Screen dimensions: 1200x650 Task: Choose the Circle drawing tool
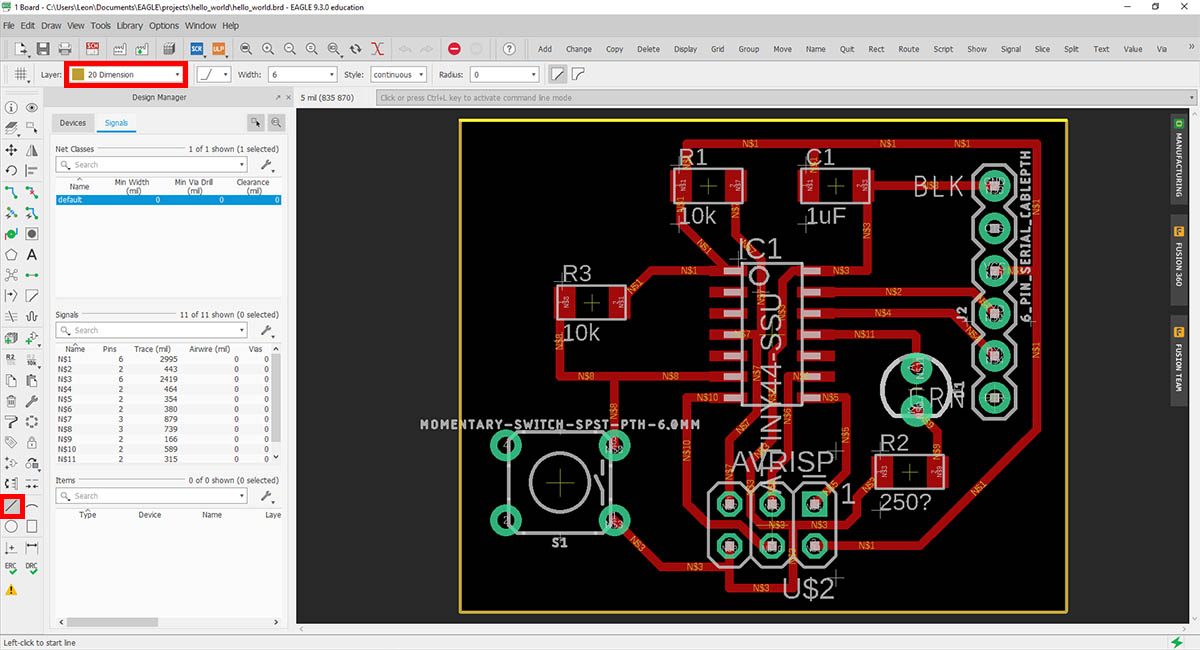click(11, 526)
